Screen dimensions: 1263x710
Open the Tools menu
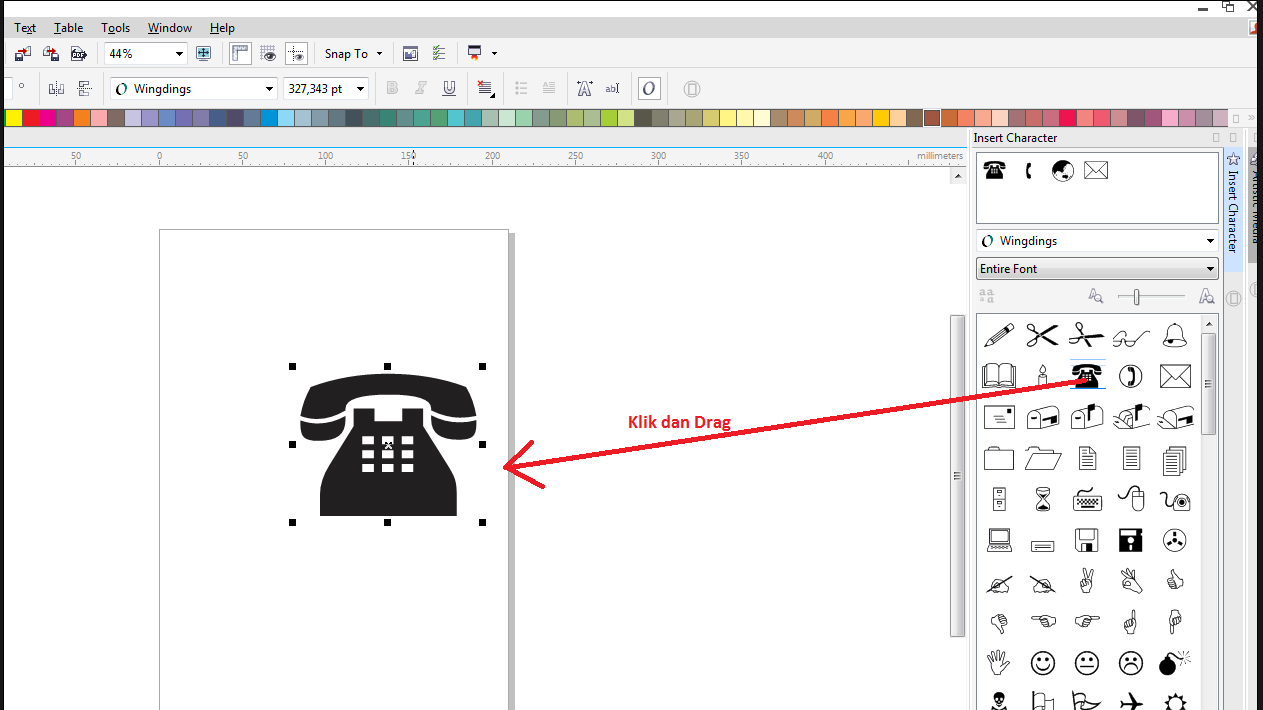pos(116,28)
